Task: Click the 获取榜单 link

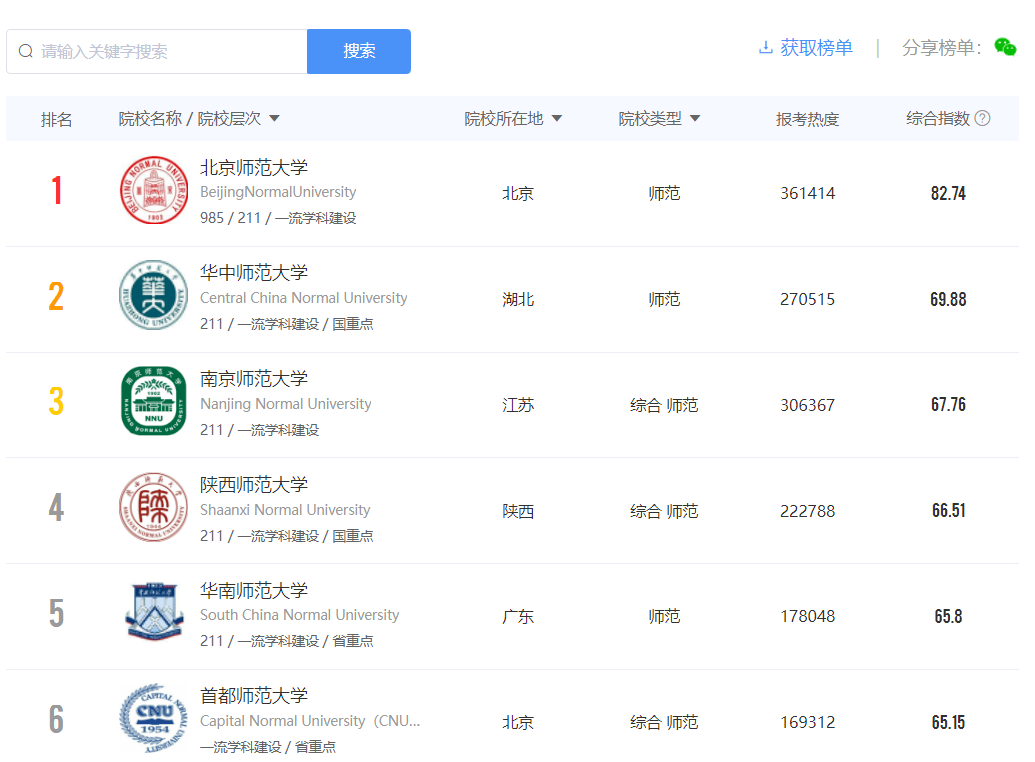Action: [816, 48]
